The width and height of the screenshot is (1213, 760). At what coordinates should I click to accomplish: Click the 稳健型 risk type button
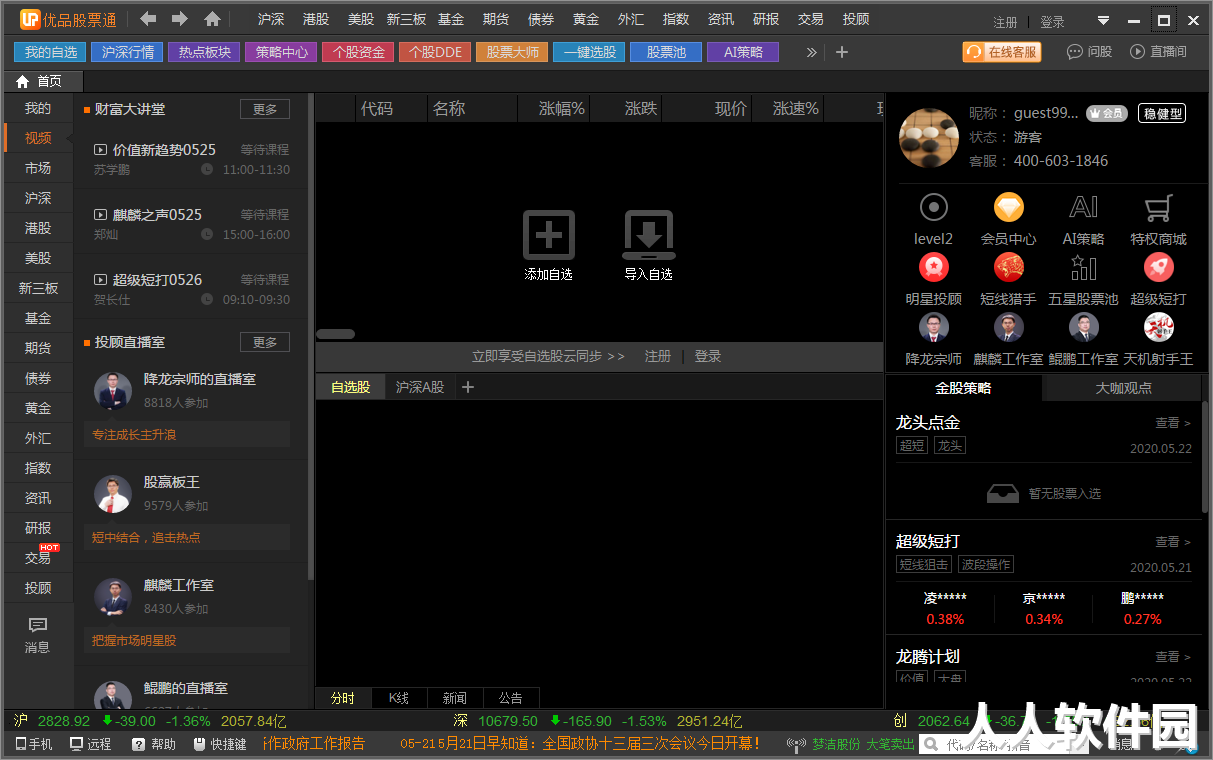click(x=1162, y=114)
